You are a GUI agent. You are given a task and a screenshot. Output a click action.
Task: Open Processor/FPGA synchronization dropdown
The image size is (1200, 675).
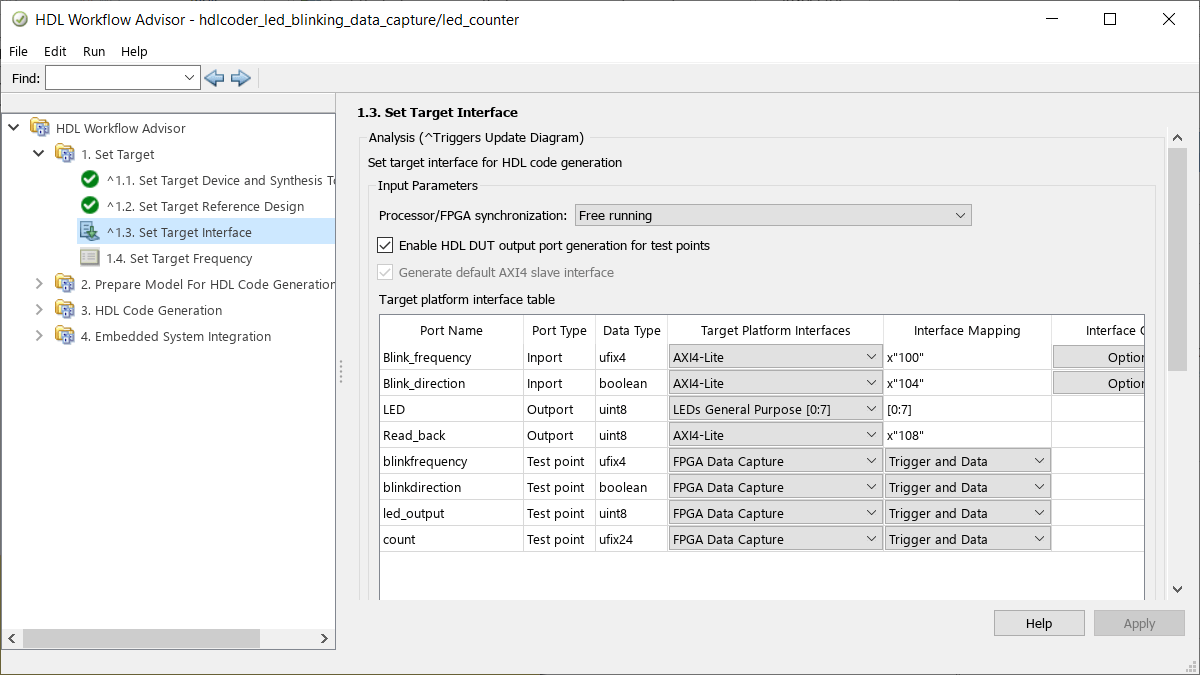pos(773,215)
